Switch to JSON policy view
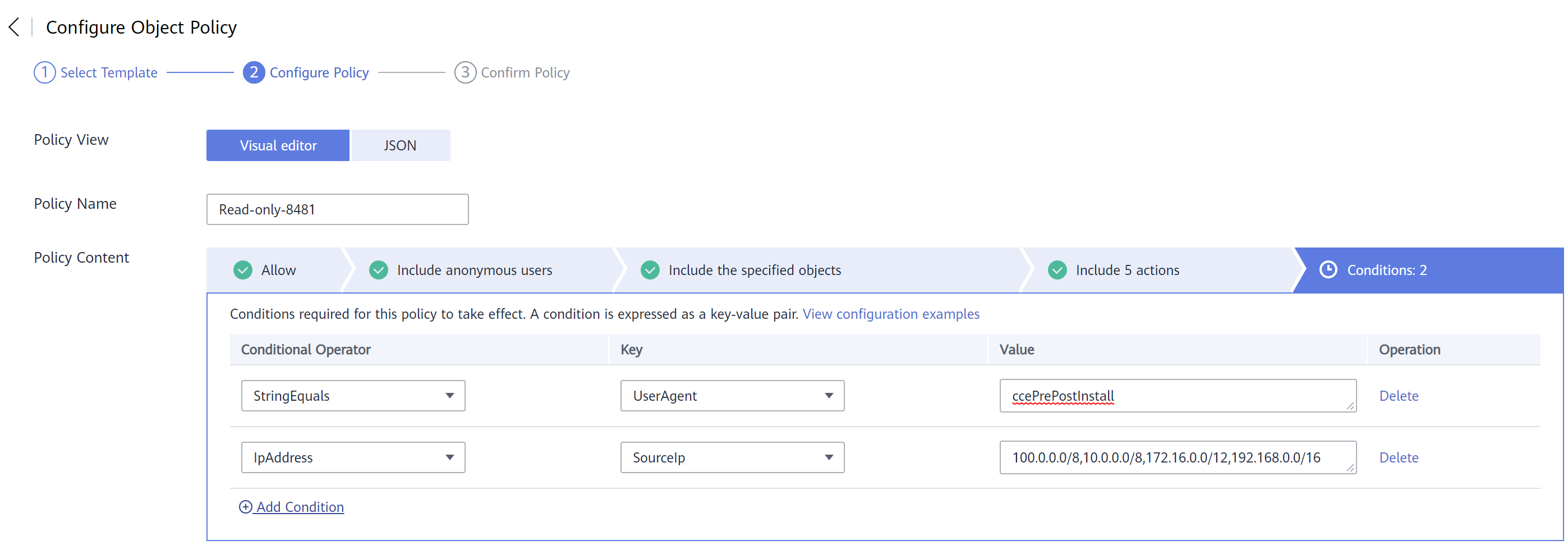The width and height of the screenshot is (1568, 545). (x=401, y=145)
